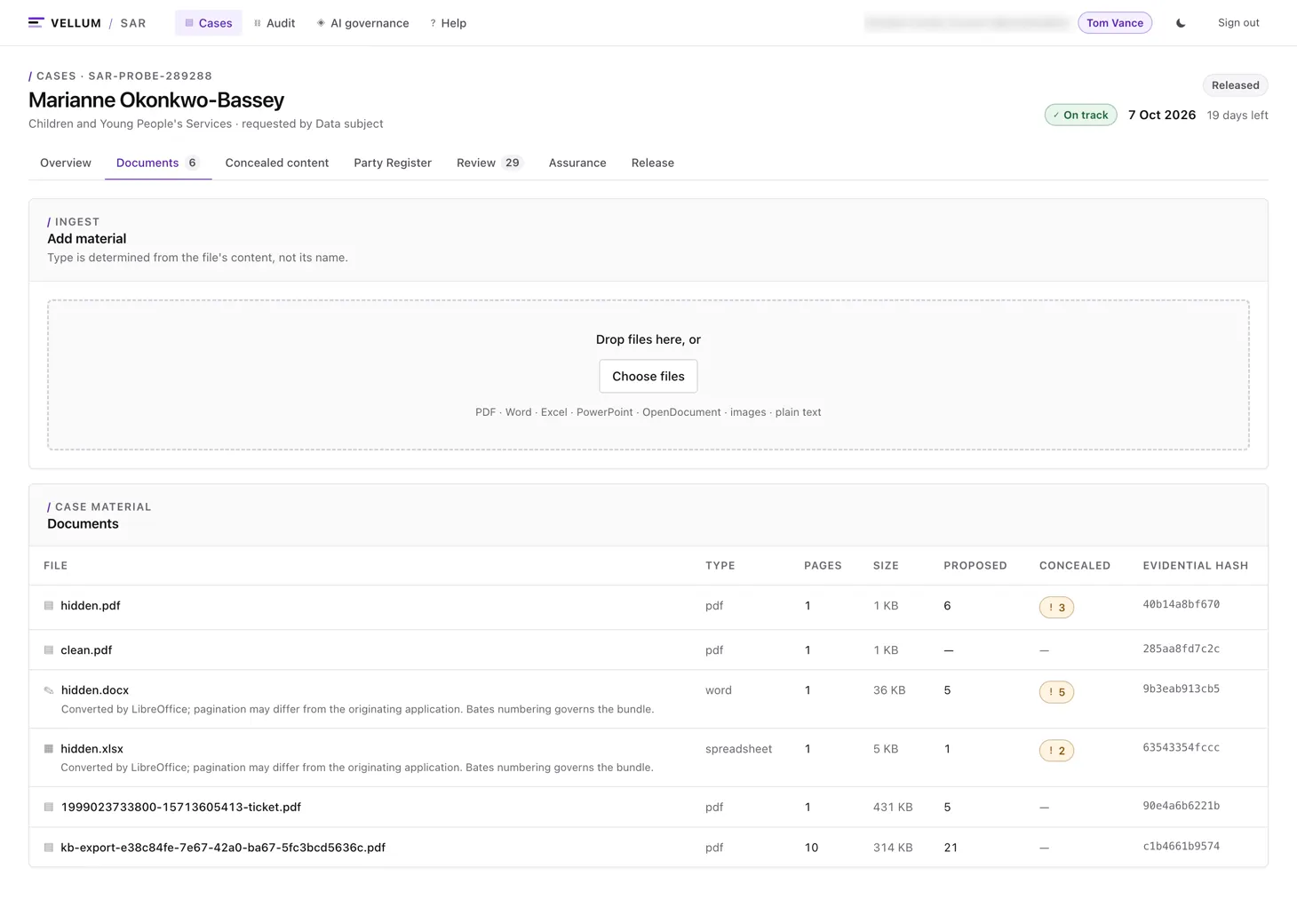Click the On track status badge
This screenshot has height=924, width=1297.
pyautogui.click(x=1080, y=115)
